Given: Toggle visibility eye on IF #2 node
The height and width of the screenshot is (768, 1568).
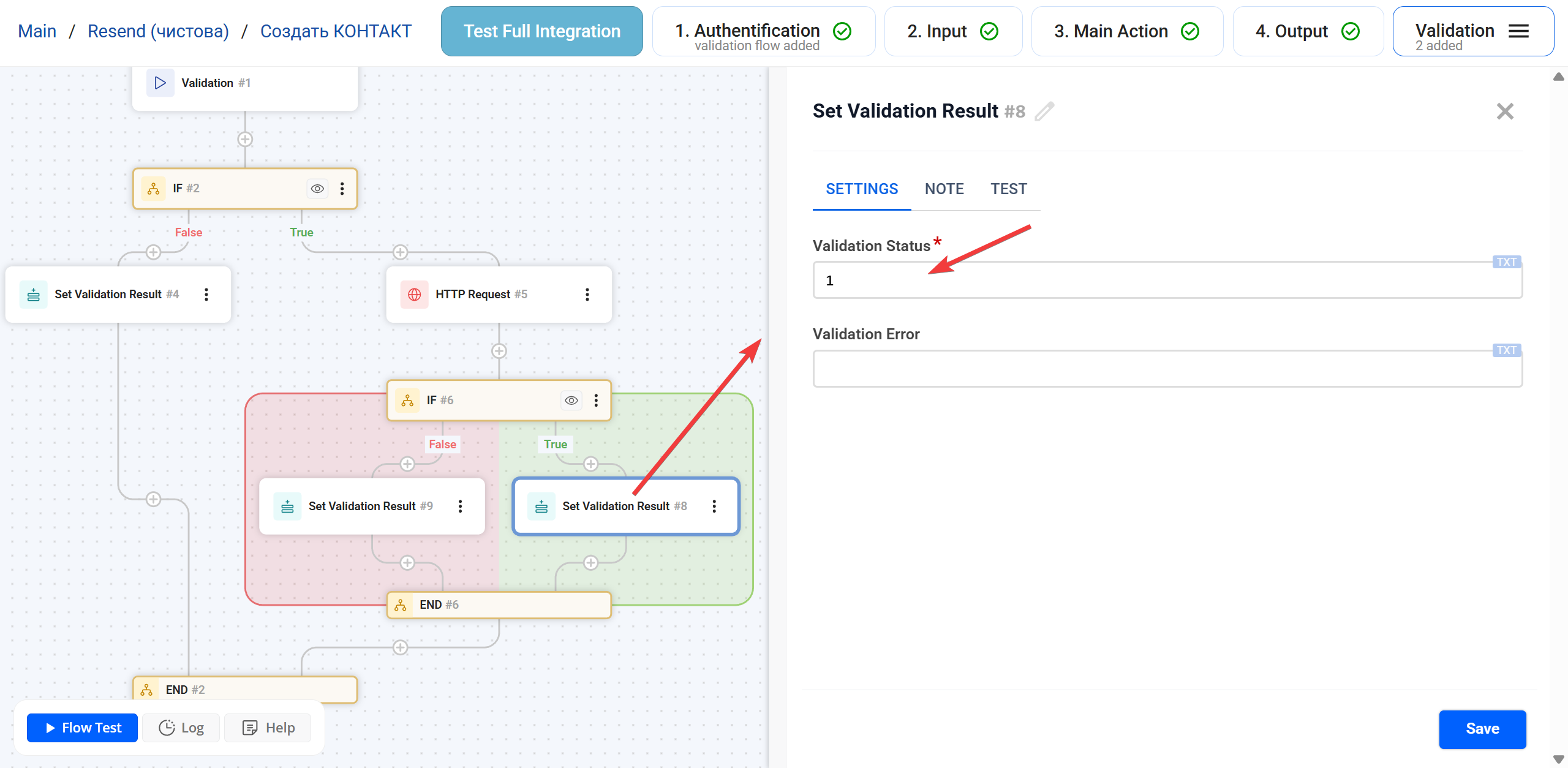Looking at the screenshot, I should tap(317, 188).
